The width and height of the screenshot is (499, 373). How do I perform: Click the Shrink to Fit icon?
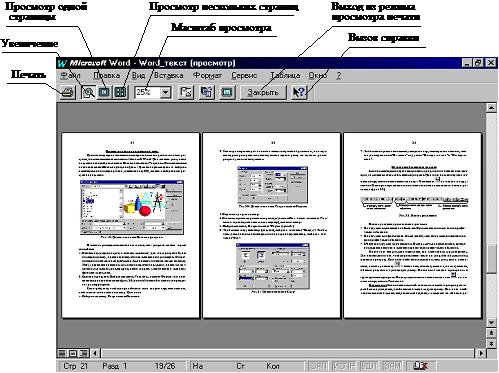click(x=207, y=92)
